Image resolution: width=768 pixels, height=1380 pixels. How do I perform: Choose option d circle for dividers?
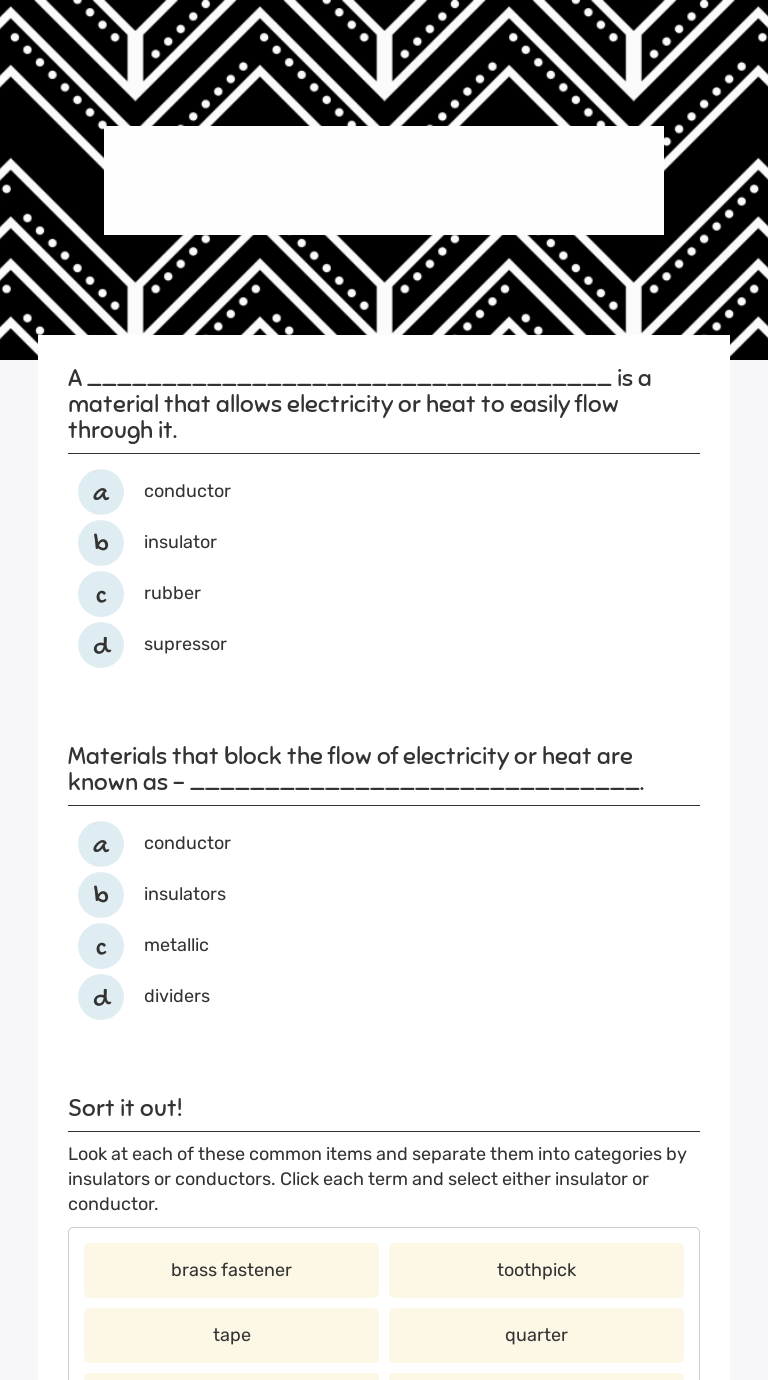point(101,997)
